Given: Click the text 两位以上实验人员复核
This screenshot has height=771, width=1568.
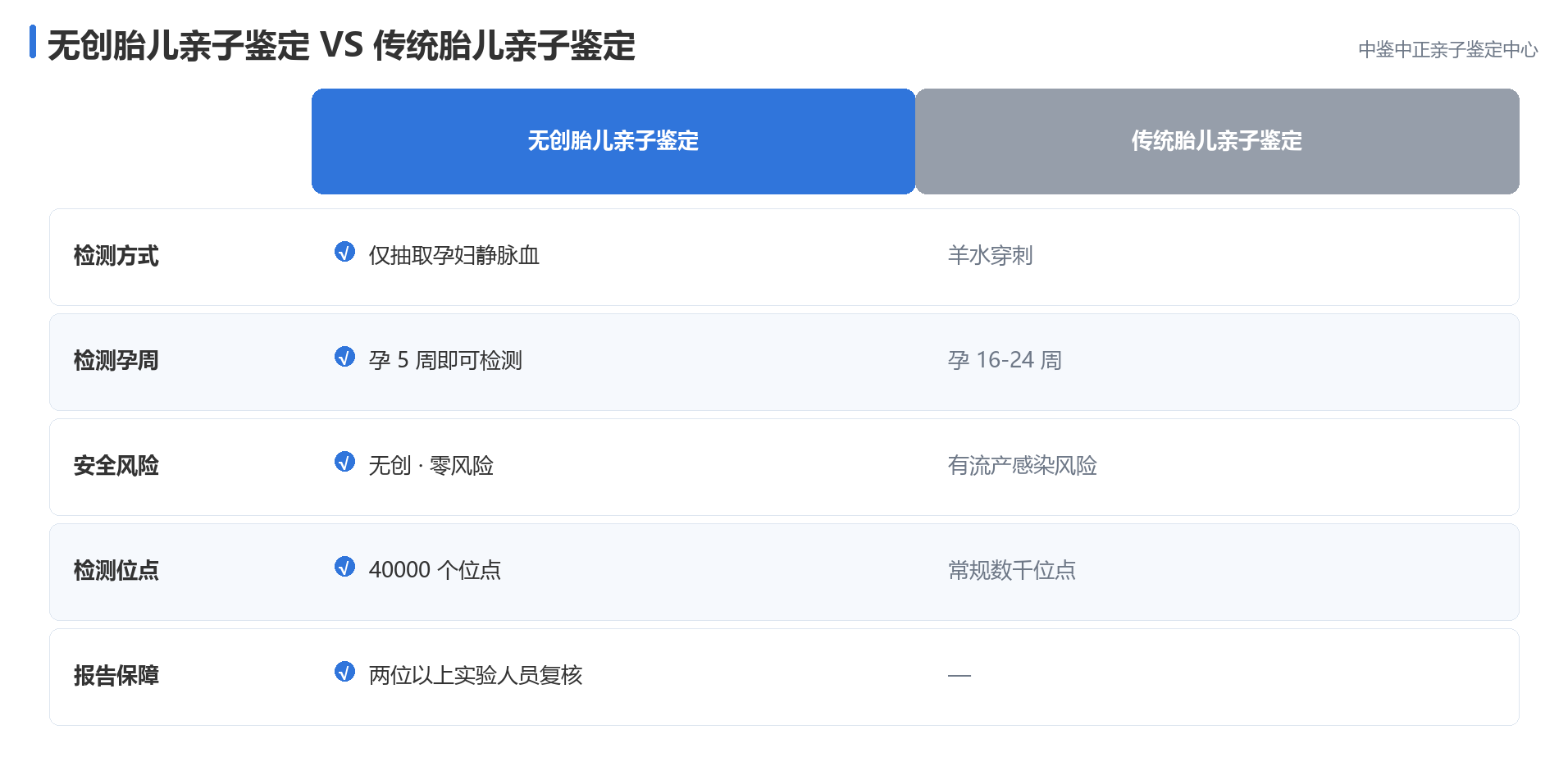Looking at the screenshot, I should 476,676.
